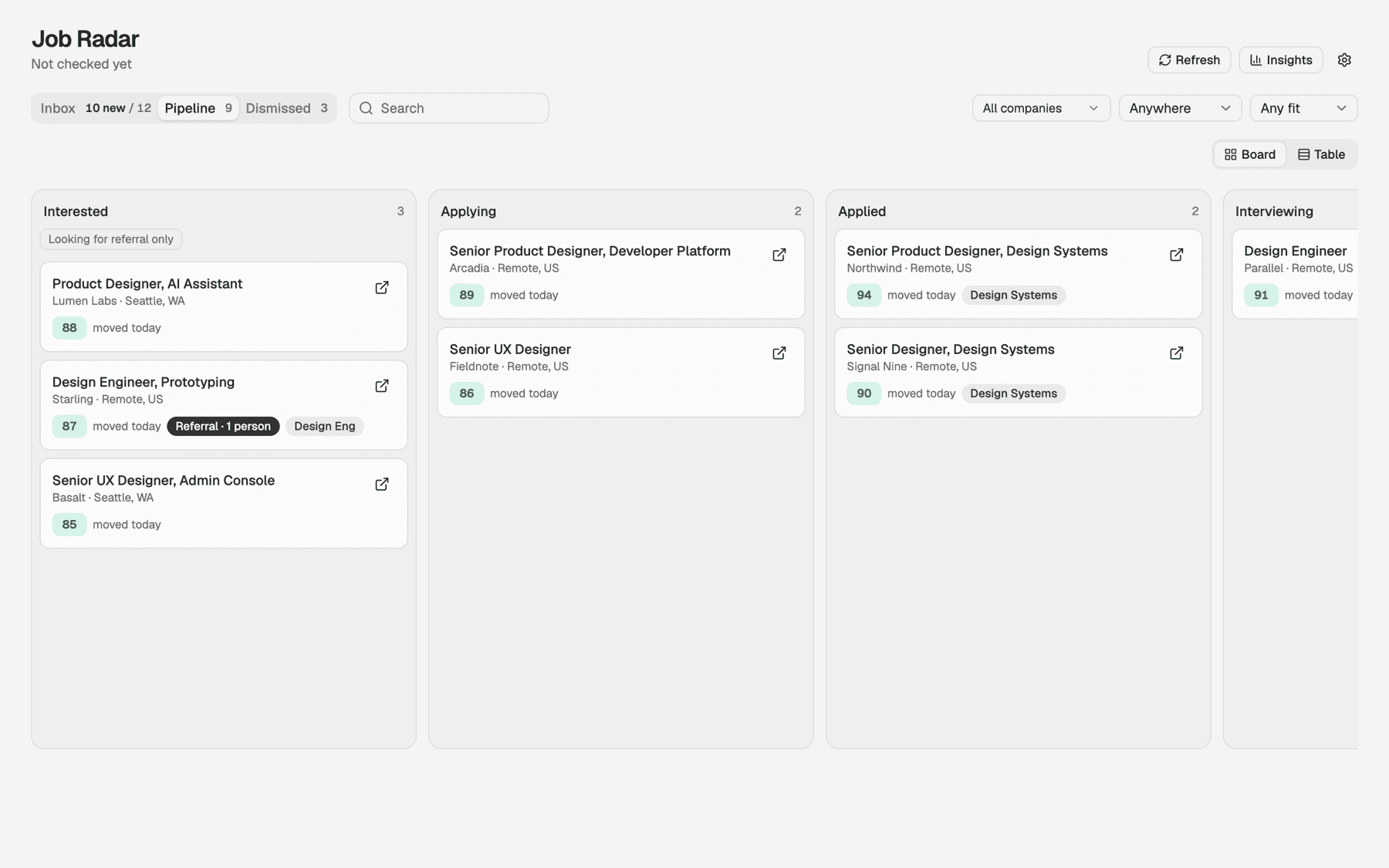
Task: Click the Looking for referral only chip
Action: [111, 239]
